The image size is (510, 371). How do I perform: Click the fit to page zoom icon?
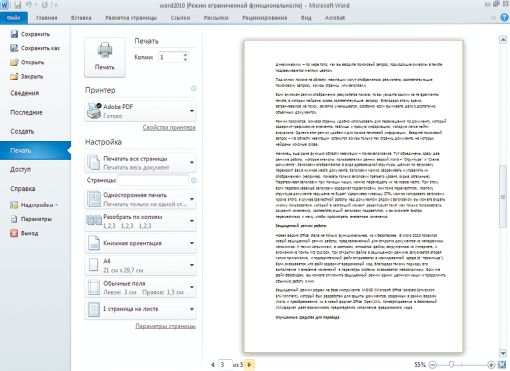tap(502, 365)
